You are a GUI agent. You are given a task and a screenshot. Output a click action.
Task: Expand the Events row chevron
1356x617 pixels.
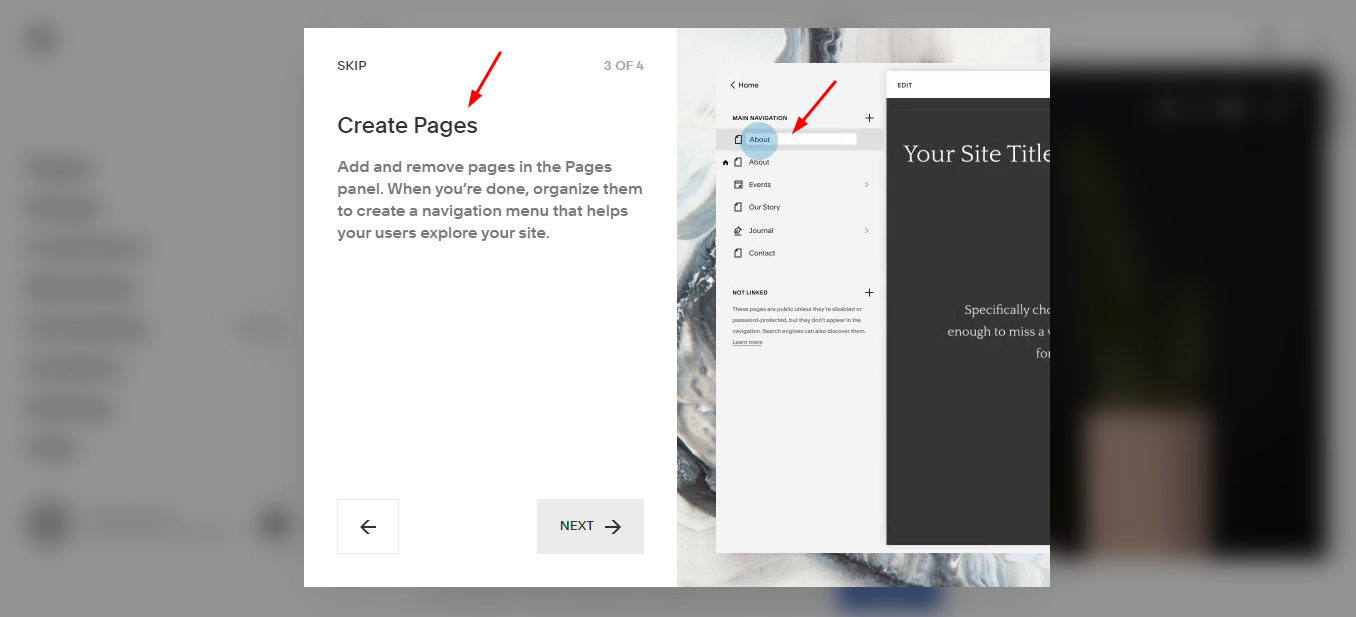(x=866, y=185)
